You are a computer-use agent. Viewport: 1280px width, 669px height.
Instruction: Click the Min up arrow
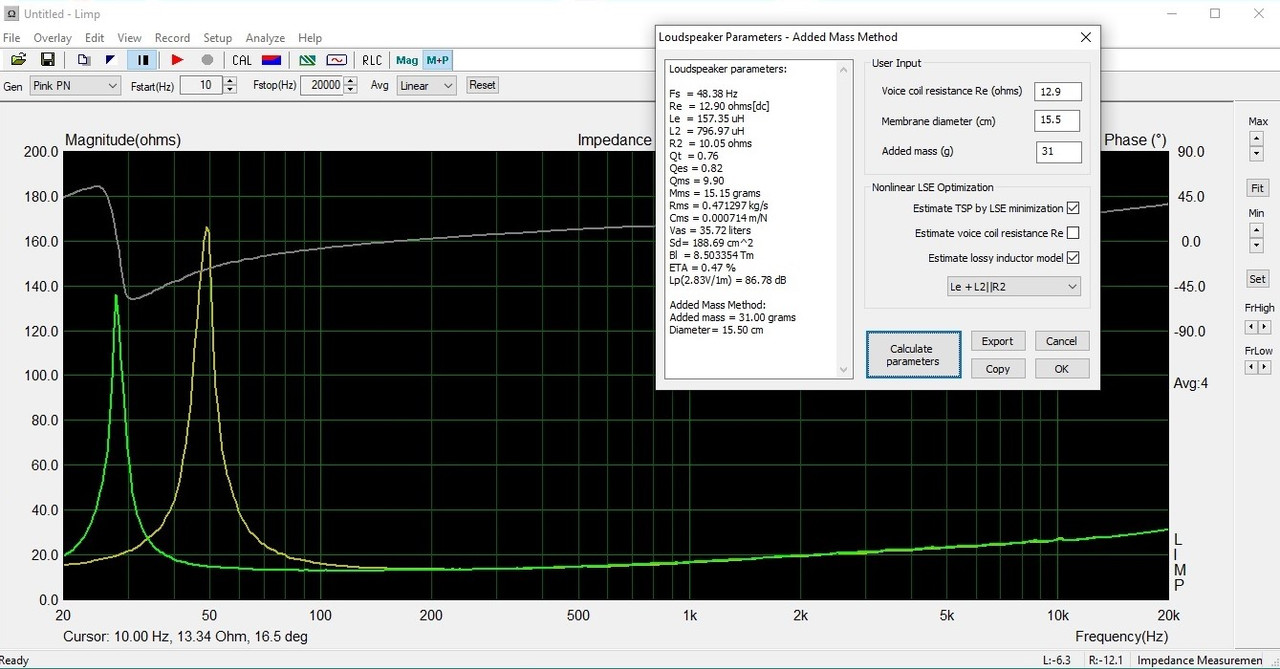[1257, 231]
